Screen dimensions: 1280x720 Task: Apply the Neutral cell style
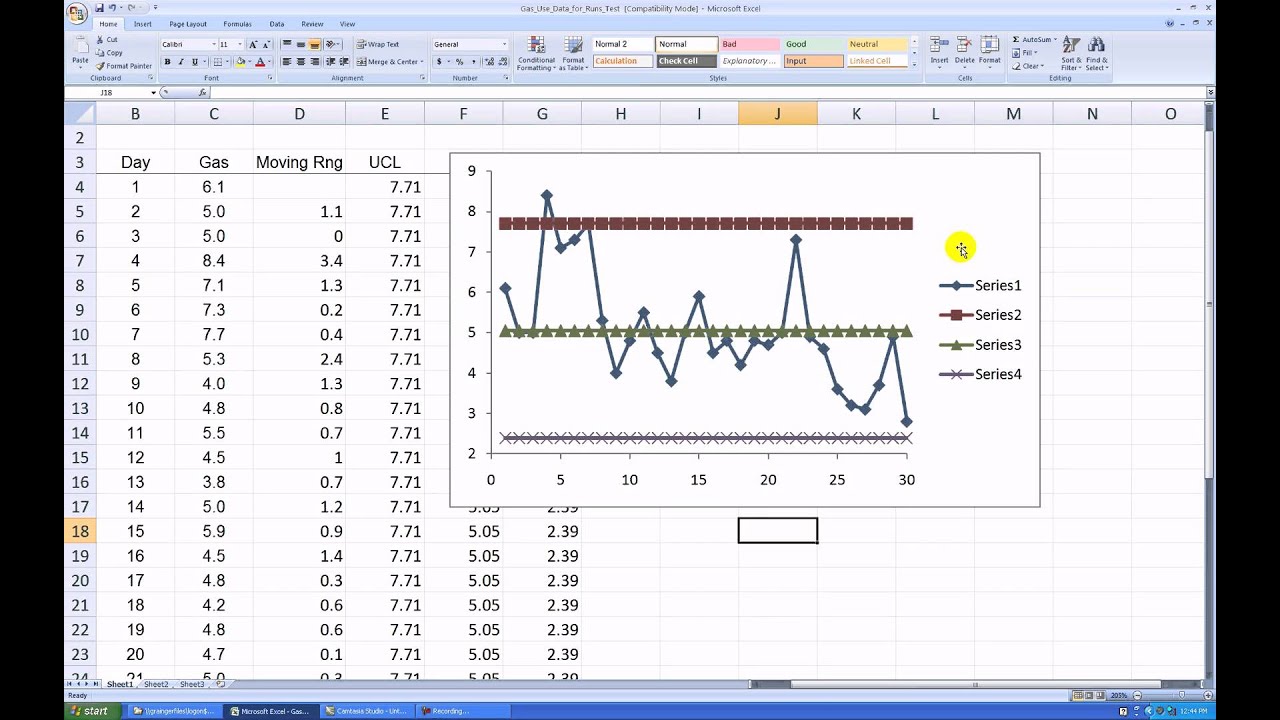pos(876,44)
